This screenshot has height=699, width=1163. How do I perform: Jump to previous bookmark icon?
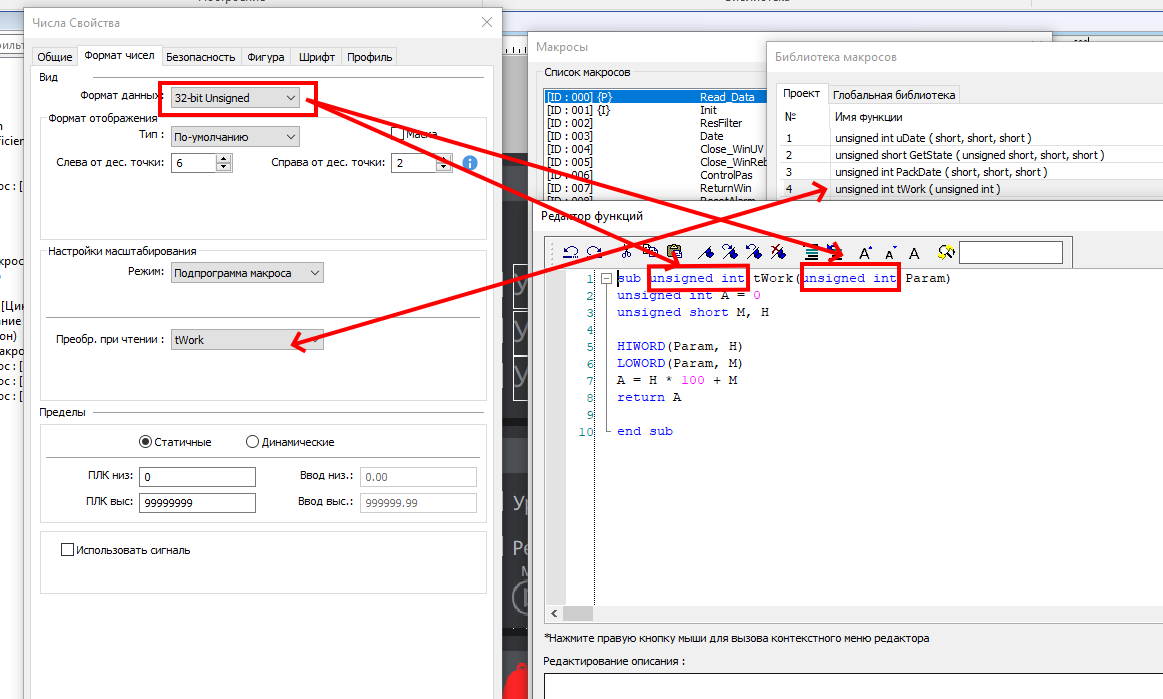754,252
